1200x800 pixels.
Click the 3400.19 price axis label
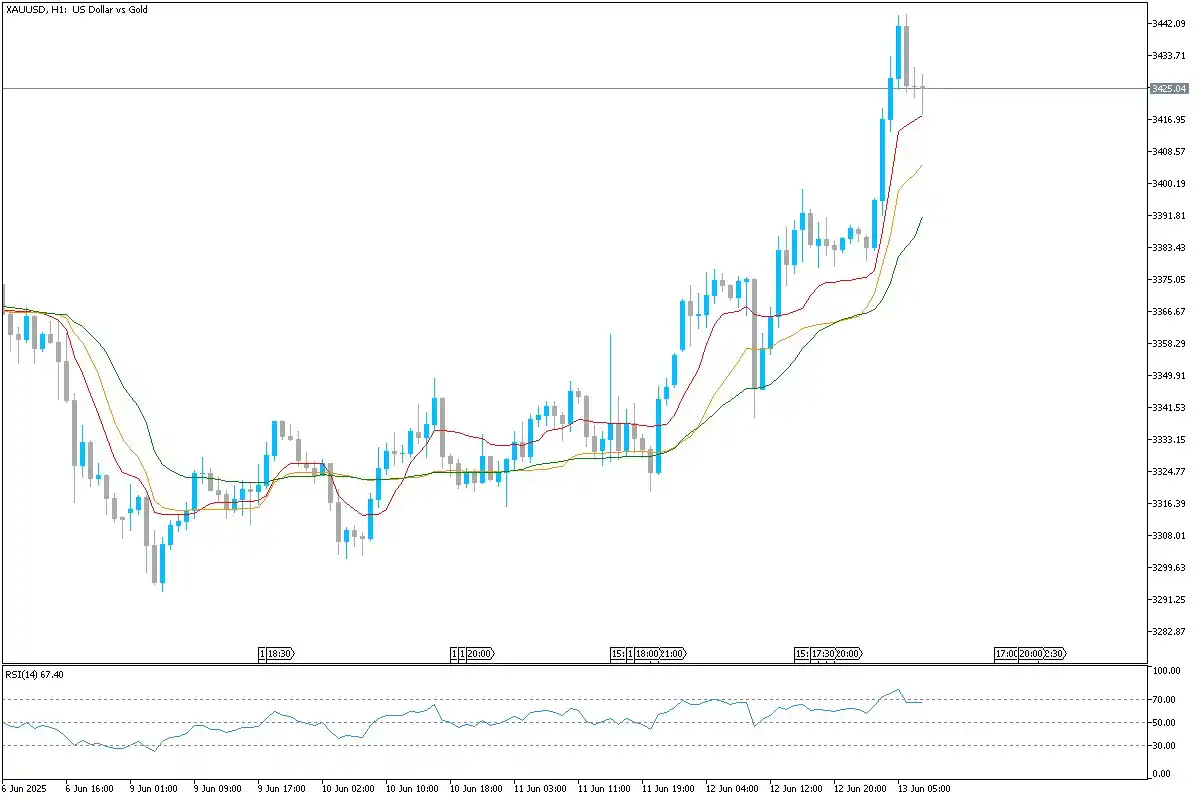(x=1167, y=183)
